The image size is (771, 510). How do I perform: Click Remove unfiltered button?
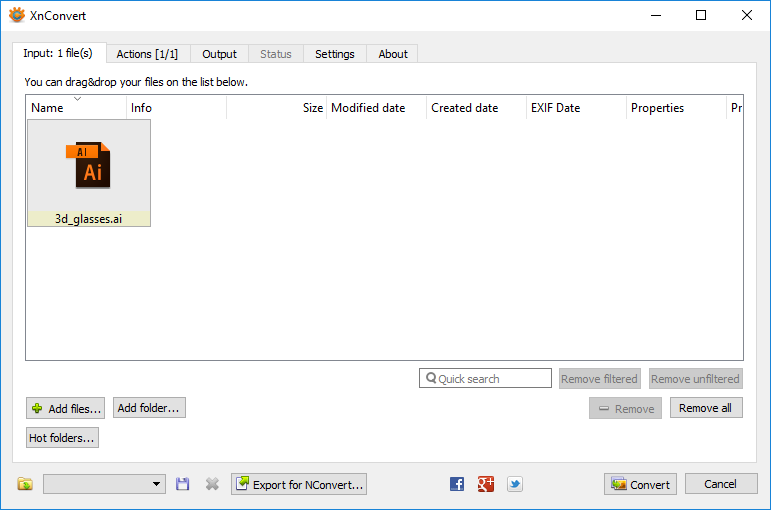point(695,379)
